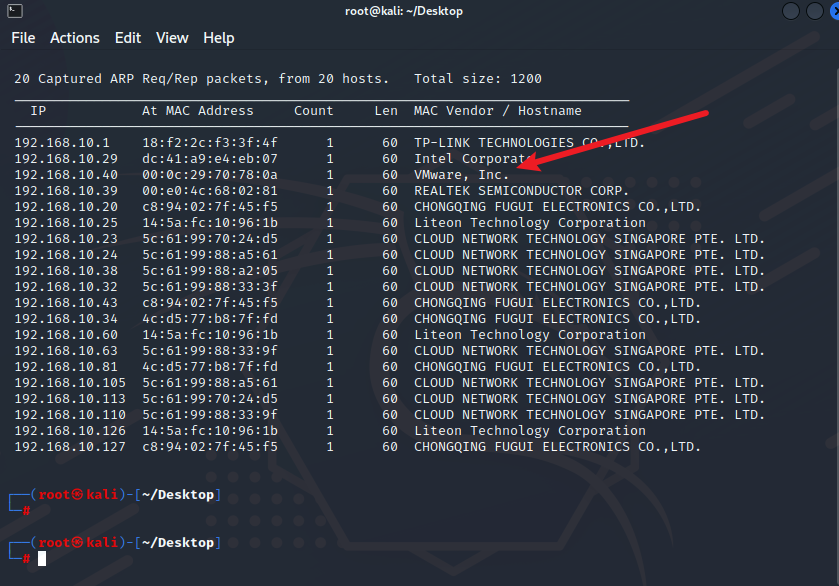Click the window title root@kali: ~/Desktop
The width and height of the screenshot is (839, 586).
click(404, 11)
